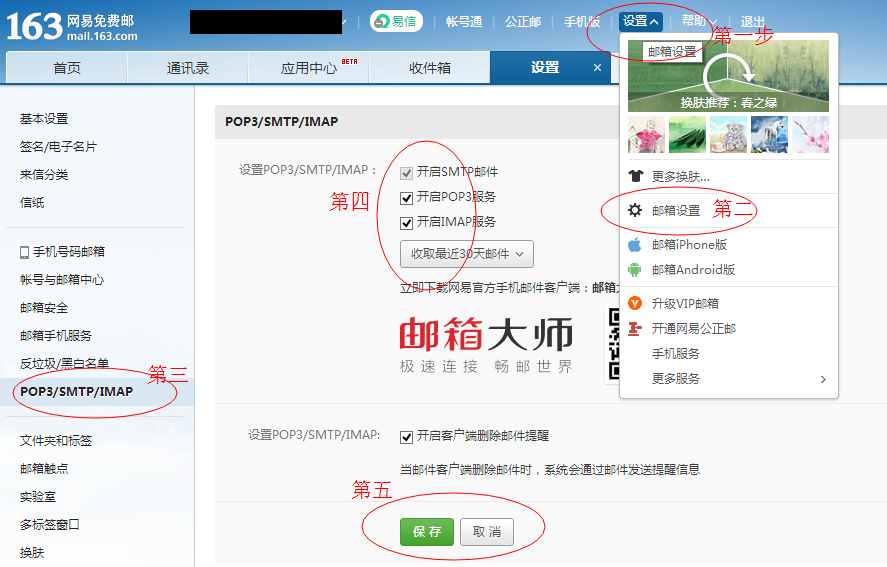The height and width of the screenshot is (567, 887).
Task: Open 反垃圾/黑白名单 in the sidebar
Action: (x=64, y=363)
